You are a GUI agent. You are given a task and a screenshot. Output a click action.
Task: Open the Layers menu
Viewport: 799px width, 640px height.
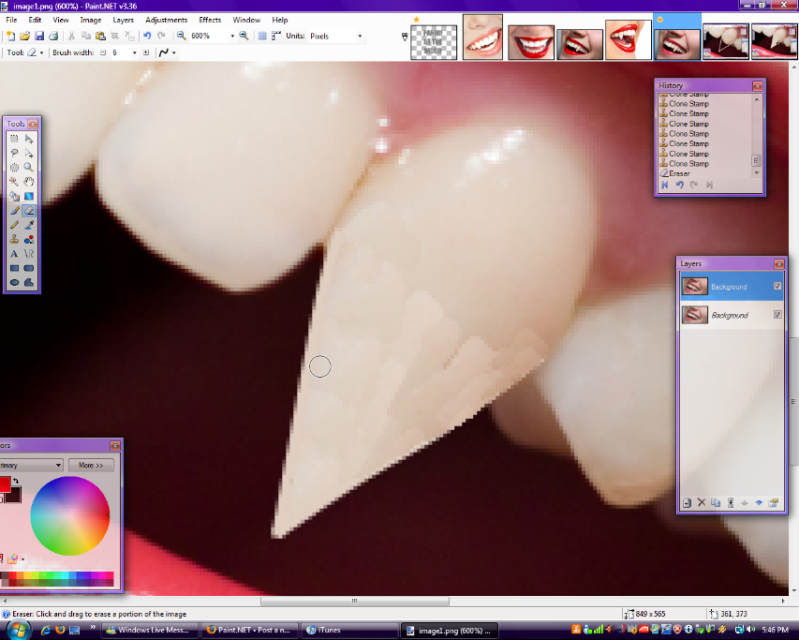(x=123, y=20)
